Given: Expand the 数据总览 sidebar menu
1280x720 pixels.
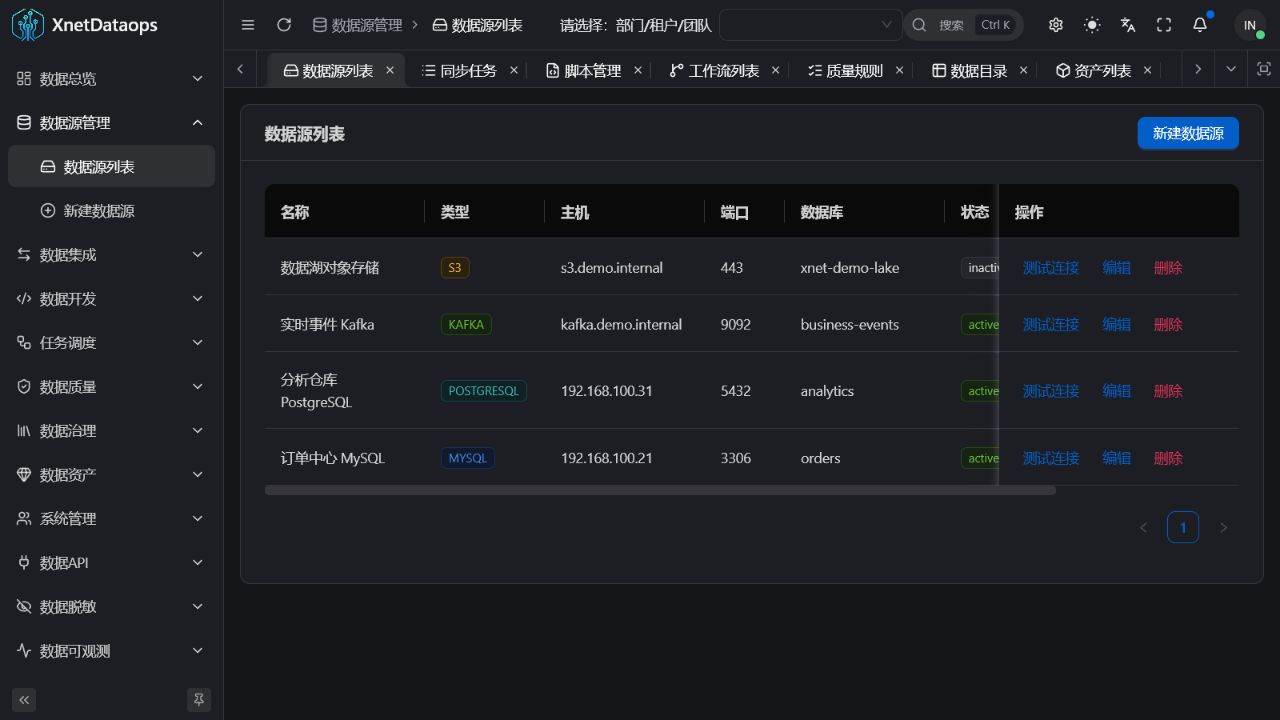Looking at the screenshot, I should click(x=111, y=79).
